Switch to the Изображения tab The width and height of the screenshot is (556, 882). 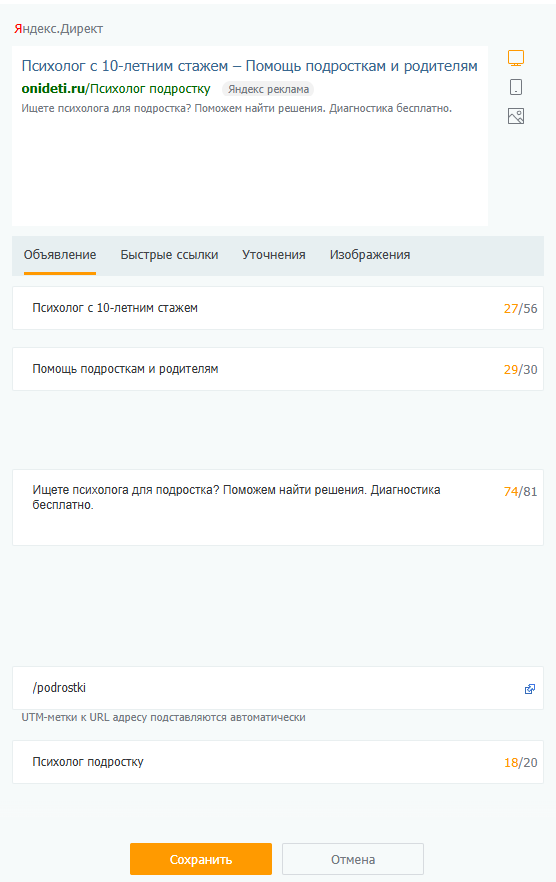[x=370, y=255]
